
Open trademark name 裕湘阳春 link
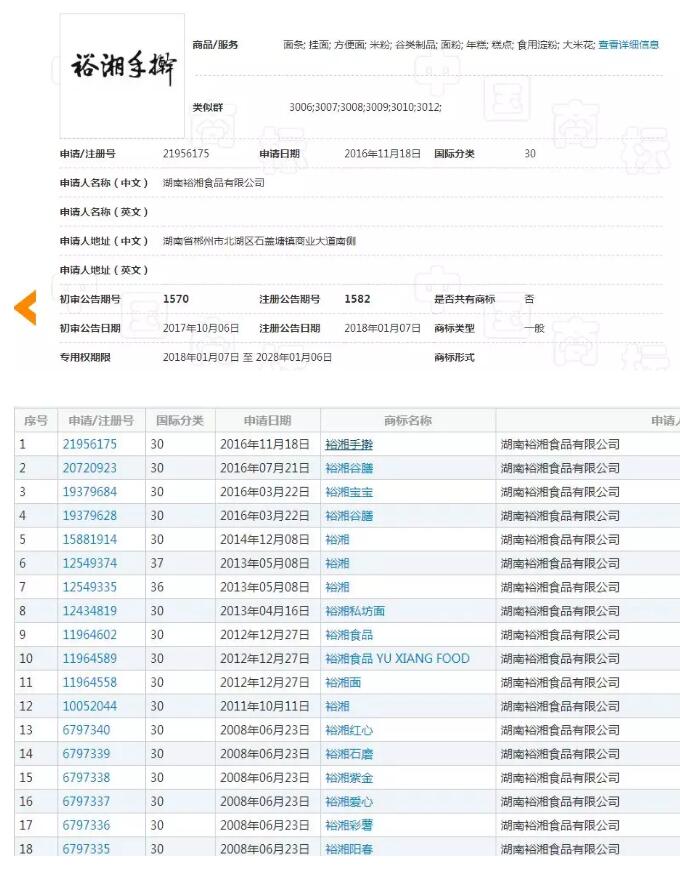[349, 849]
